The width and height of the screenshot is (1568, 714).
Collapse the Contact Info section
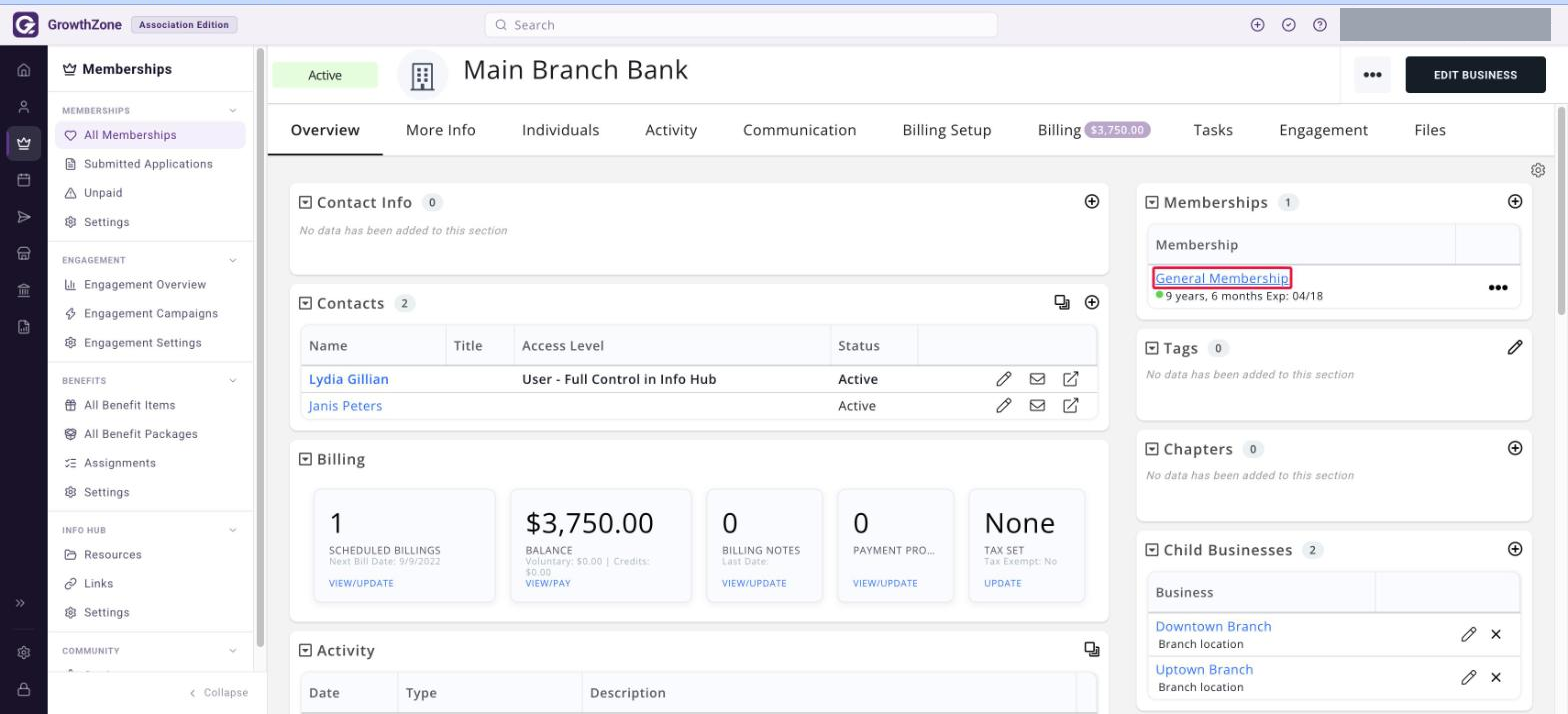tap(306, 202)
